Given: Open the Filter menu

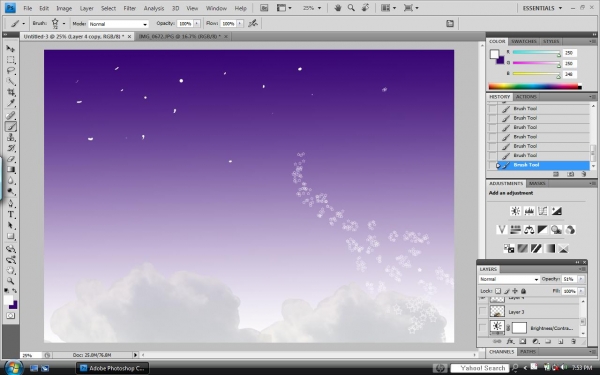Looking at the screenshot, I should 130,8.
